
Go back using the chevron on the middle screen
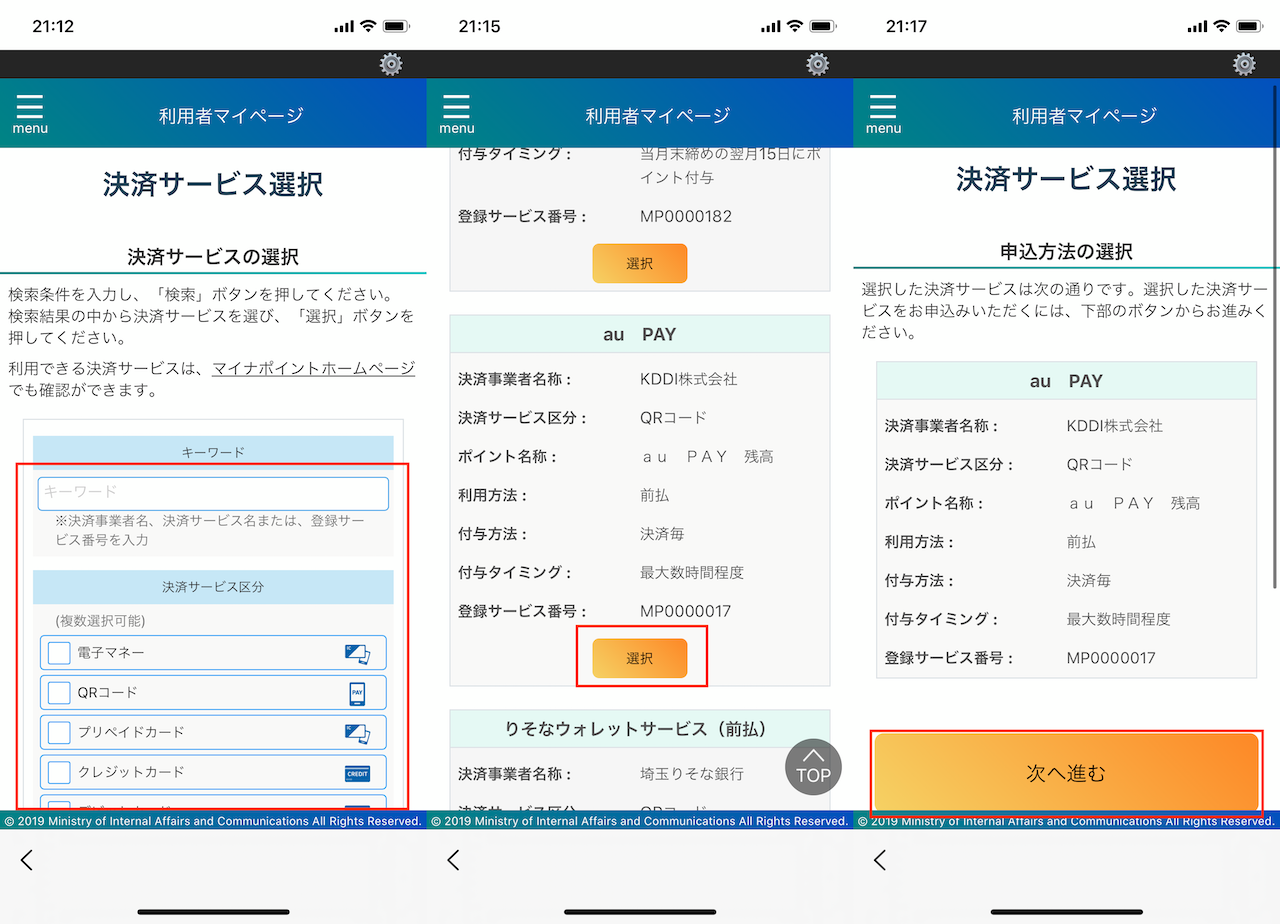[453, 860]
